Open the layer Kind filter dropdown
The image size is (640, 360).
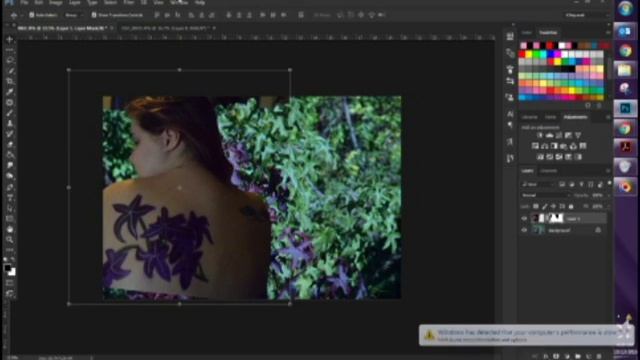coord(538,184)
